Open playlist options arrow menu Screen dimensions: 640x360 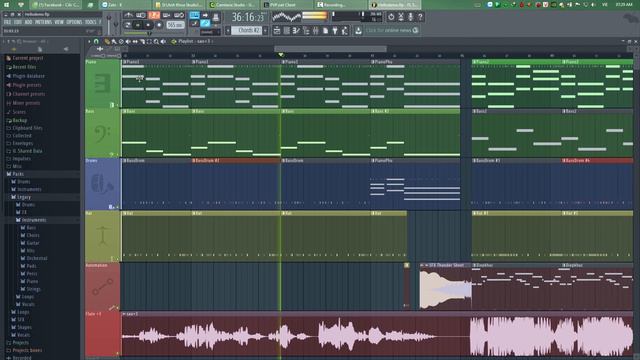pos(89,41)
